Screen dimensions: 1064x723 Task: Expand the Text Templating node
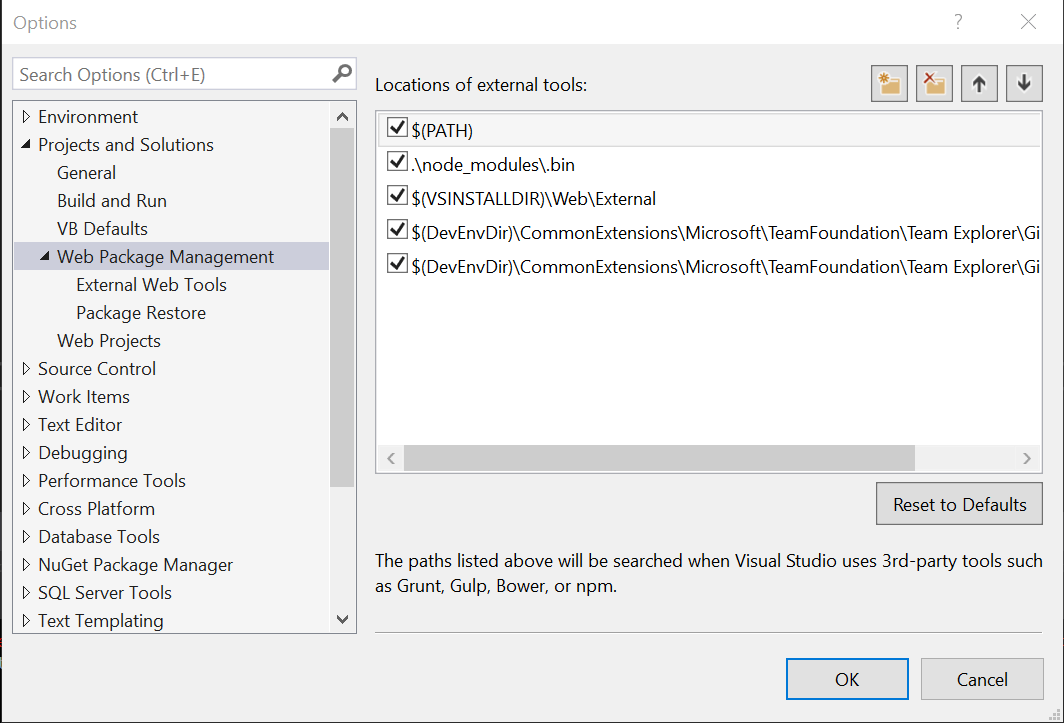(x=26, y=620)
